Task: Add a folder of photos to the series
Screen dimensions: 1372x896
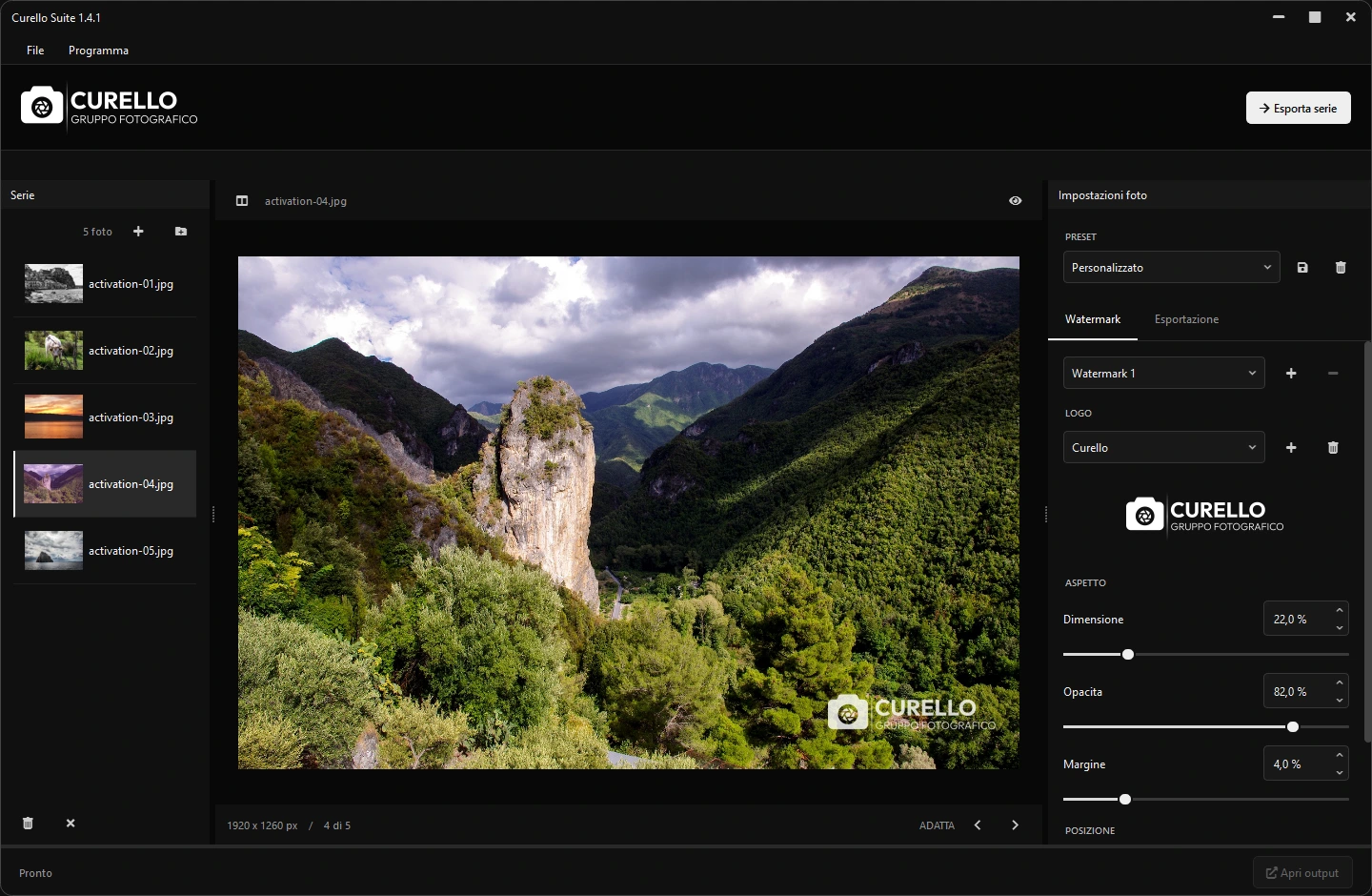Action: click(x=181, y=232)
